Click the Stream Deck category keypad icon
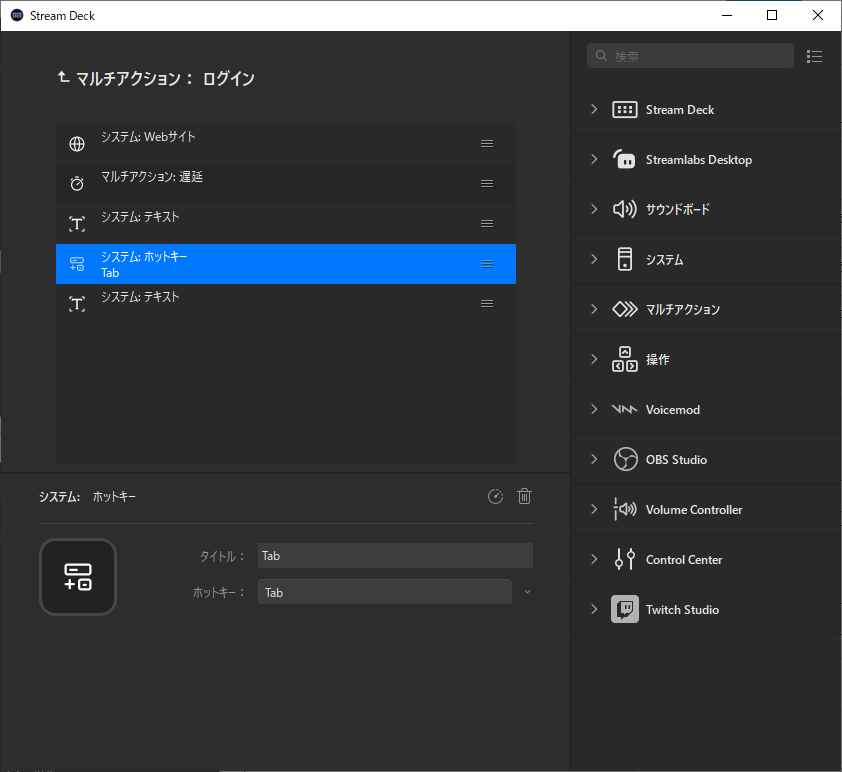 [x=625, y=110]
